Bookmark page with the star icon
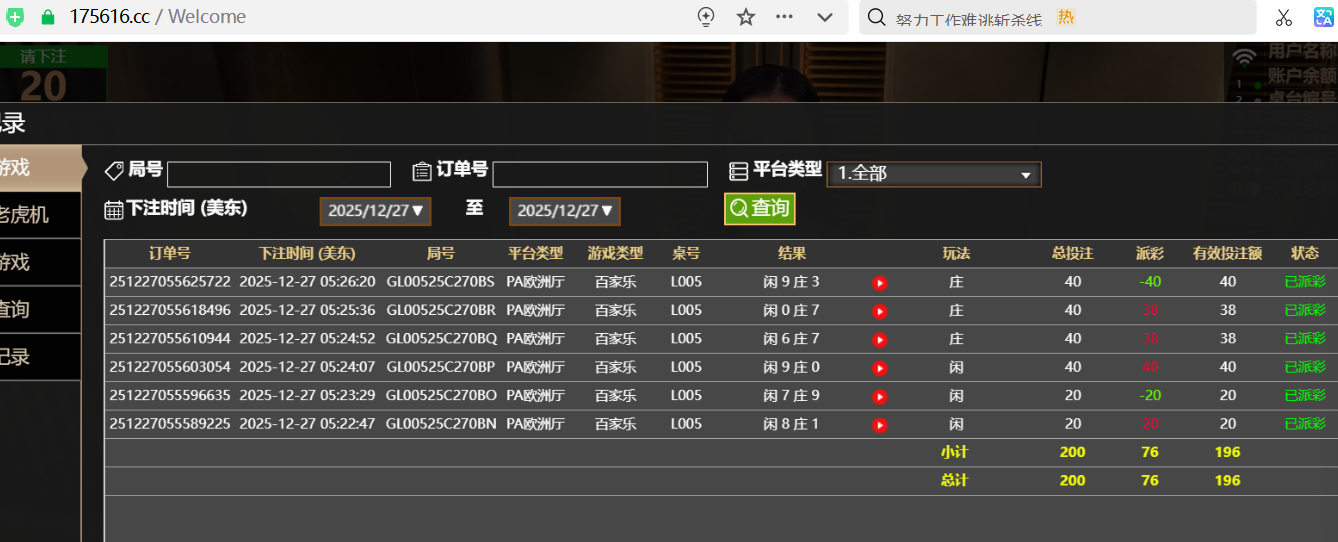The width and height of the screenshot is (1338, 542). click(746, 17)
